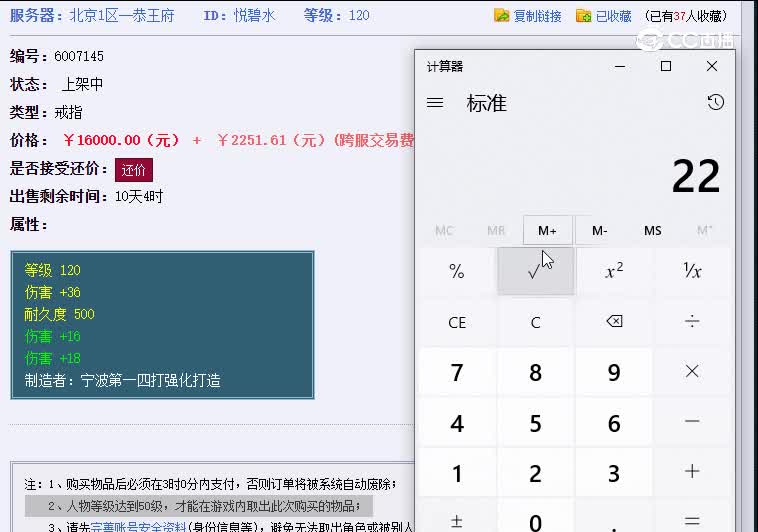758x532 pixels.
Task: Click the plus operator button
Action: [x=692, y=473]
